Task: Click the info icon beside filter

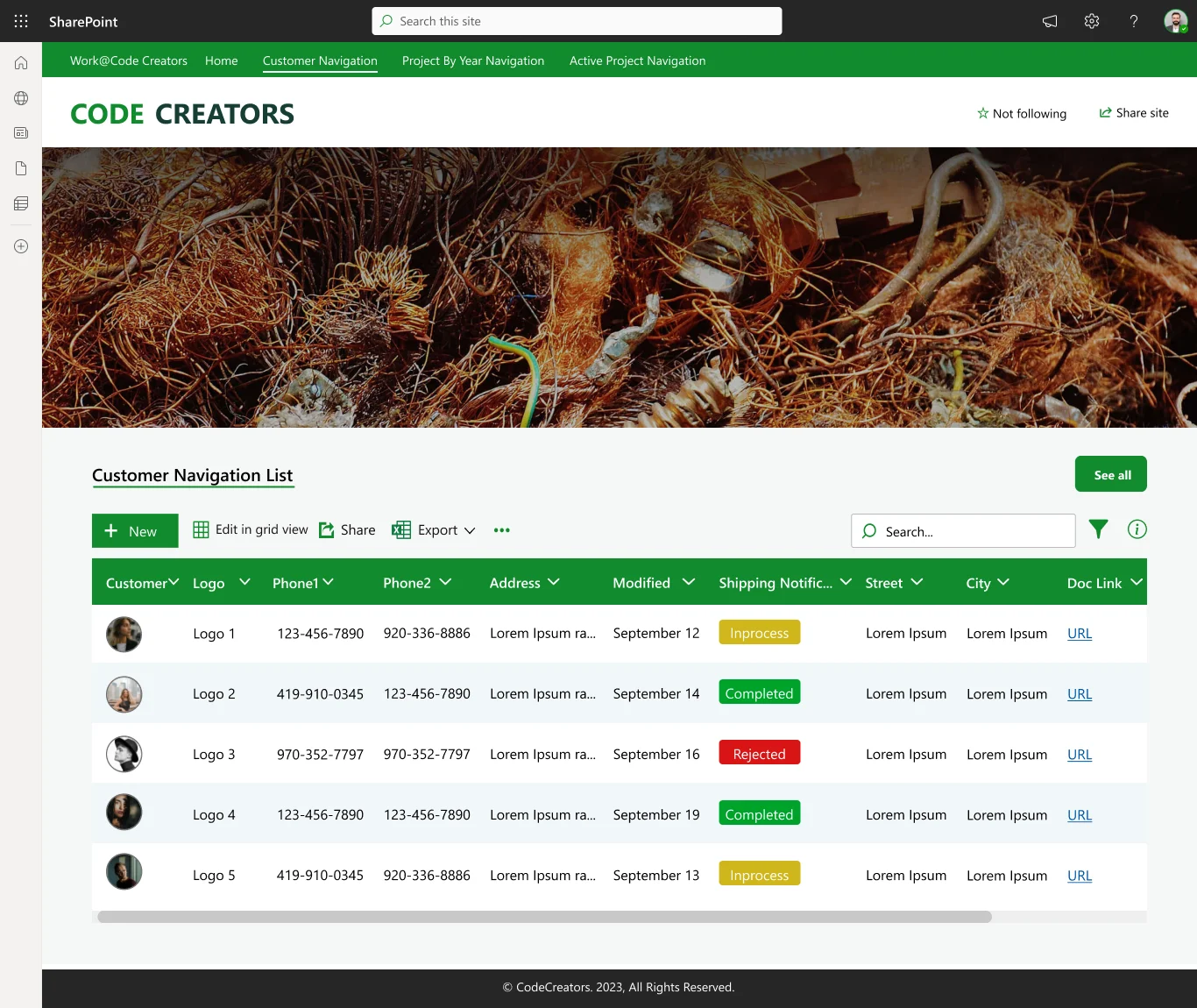Action: pyautogui.click(x=1137, y=529)
